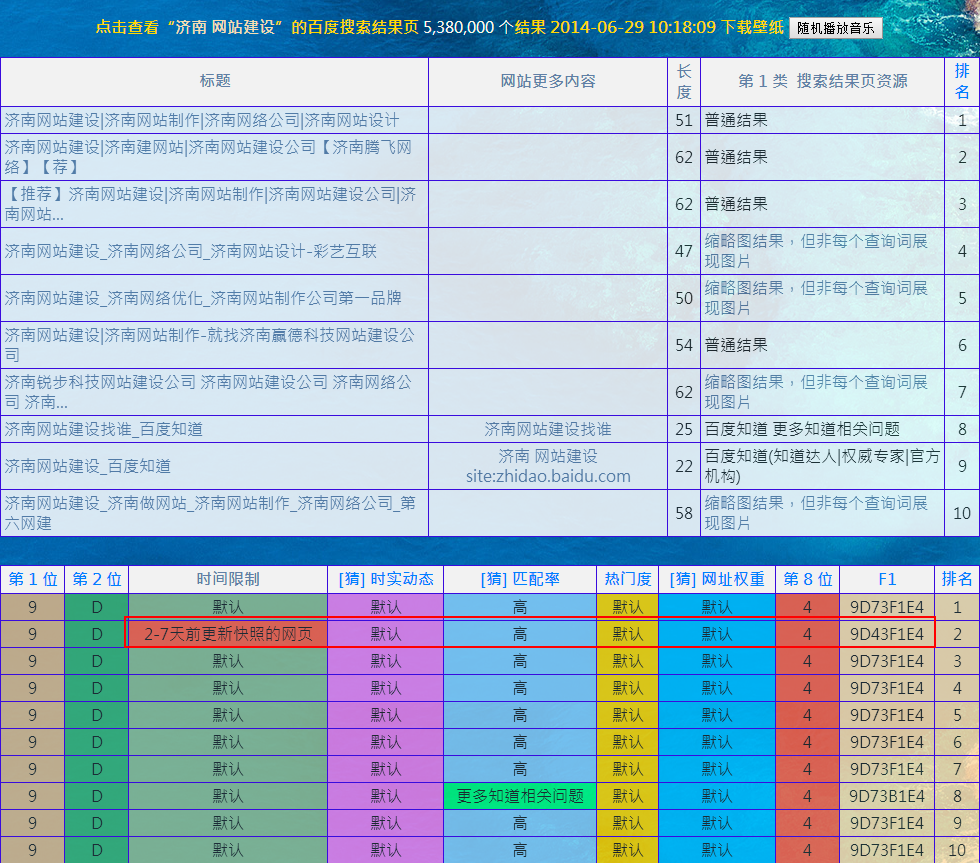980x863 pixels.
Task: Click the 时间限制 column header
Action: point(228,579)
